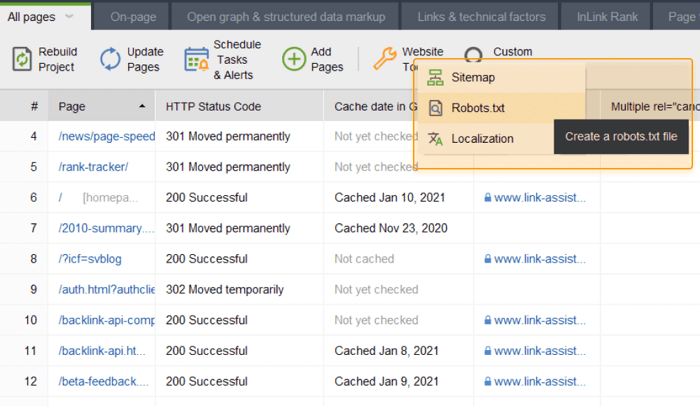Viewport: 700px width, 406px height.
Task: Click the Website Tools wrench icon
Action: click(x=384, y=59)
